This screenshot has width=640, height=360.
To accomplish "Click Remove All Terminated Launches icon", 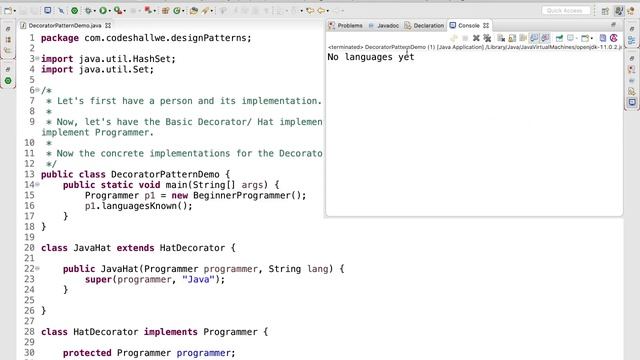I will [487, 38].
